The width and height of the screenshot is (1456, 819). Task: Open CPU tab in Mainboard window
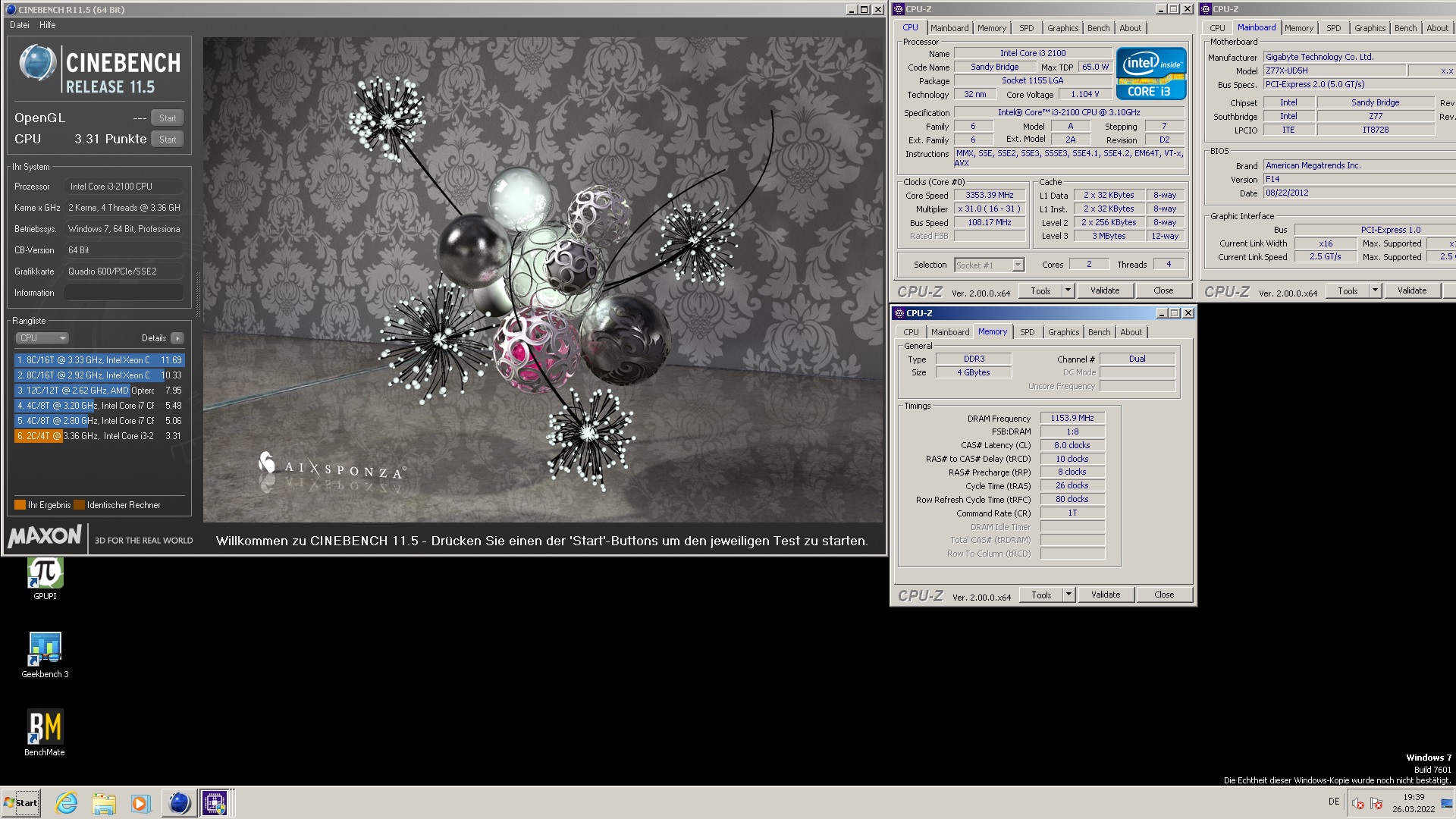[x=1217, y=28]
